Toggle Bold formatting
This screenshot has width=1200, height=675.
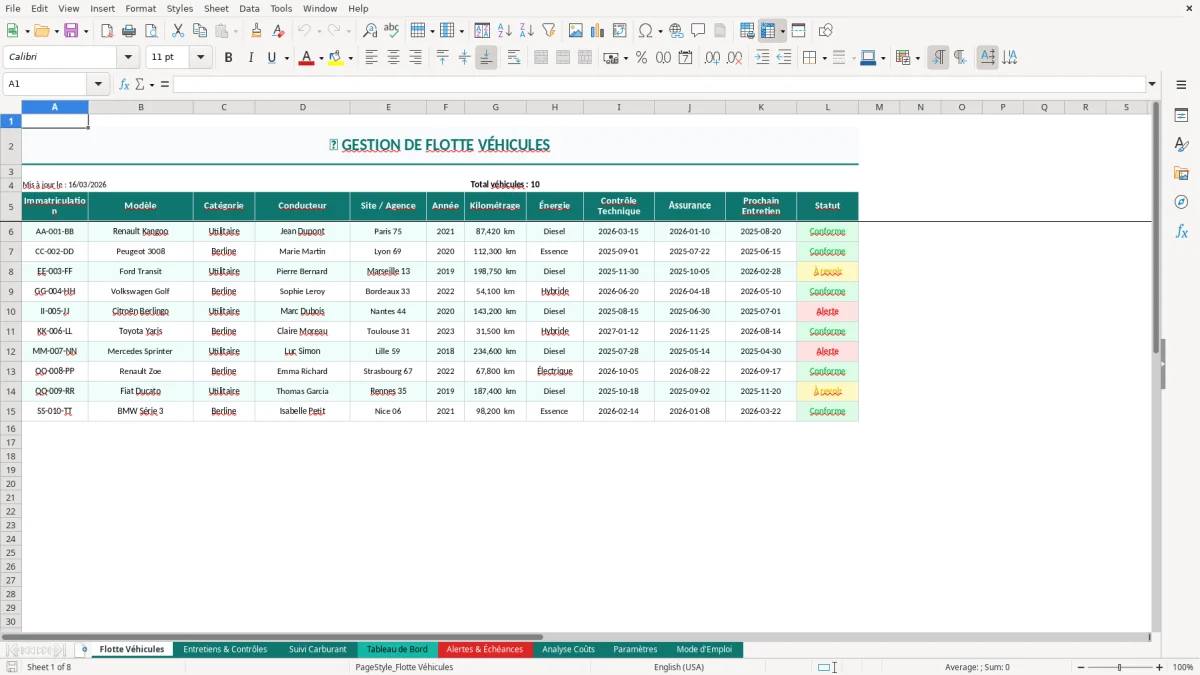[x=229, y=58]
